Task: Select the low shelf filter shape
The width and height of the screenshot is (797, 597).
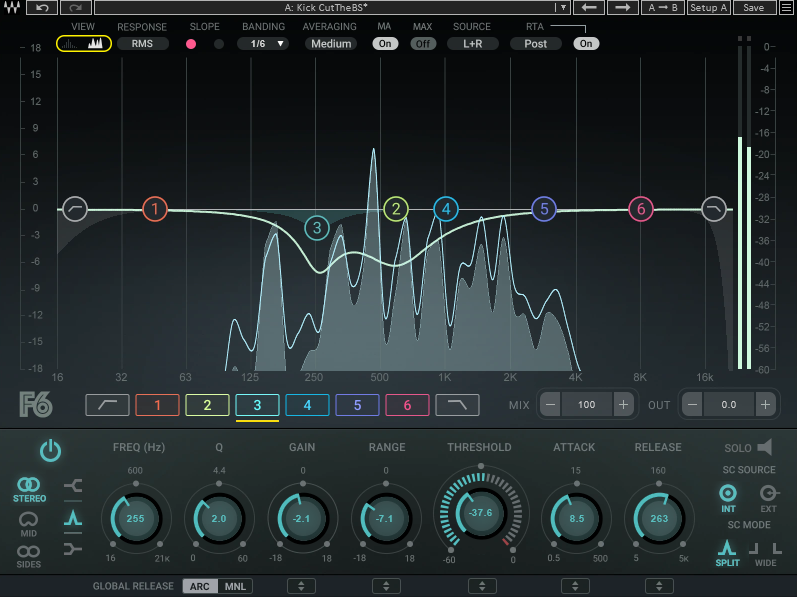Action: click(73, 487)
